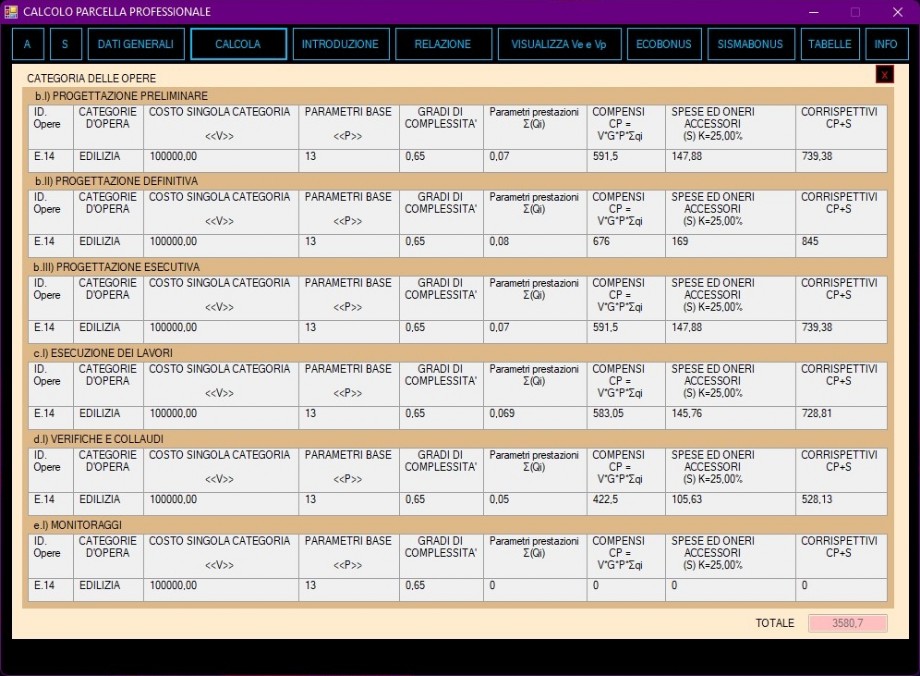Select spese cell 169
920x676 pixels.
pyautogui.click(x=730, y=246)
